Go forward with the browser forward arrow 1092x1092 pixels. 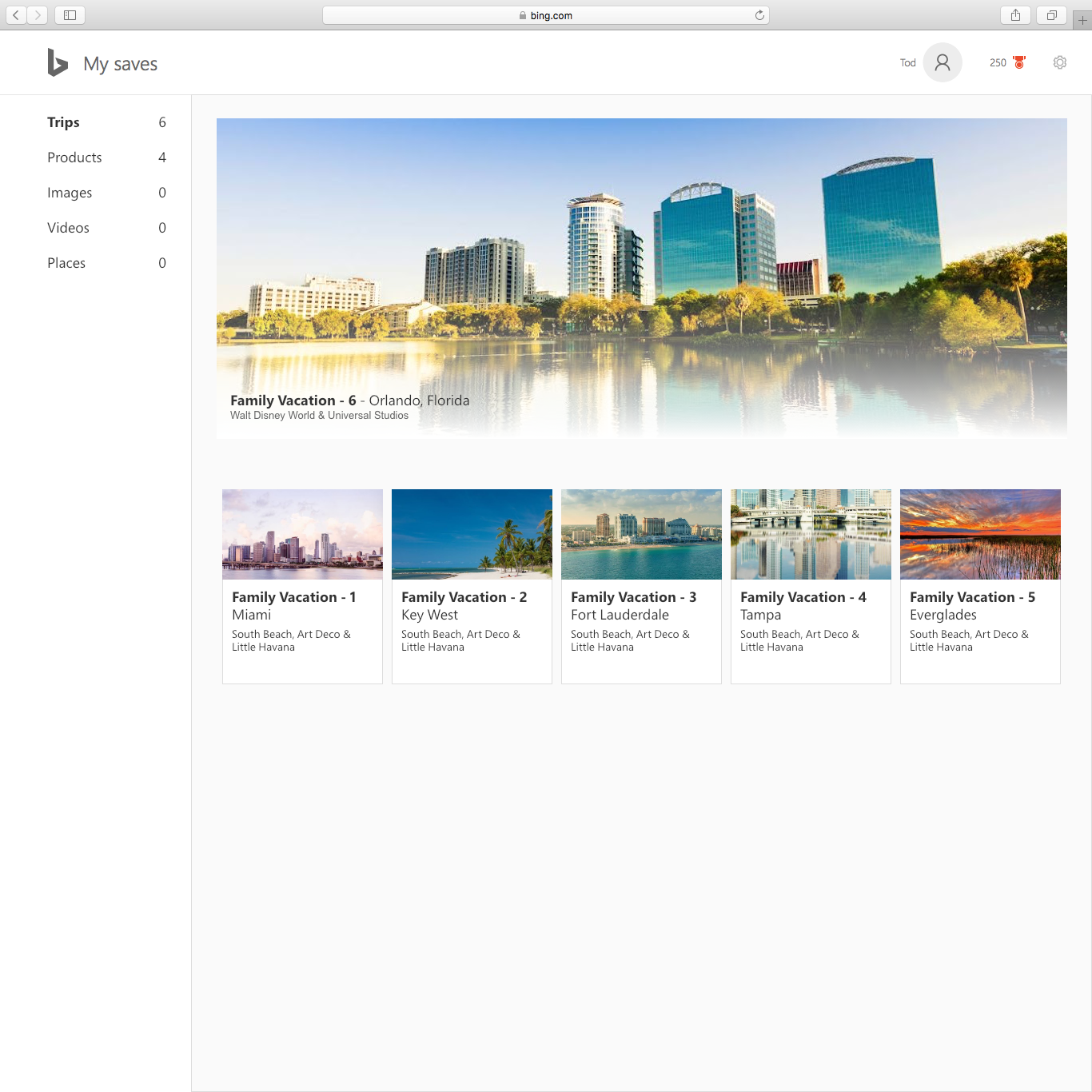(38, 14)
